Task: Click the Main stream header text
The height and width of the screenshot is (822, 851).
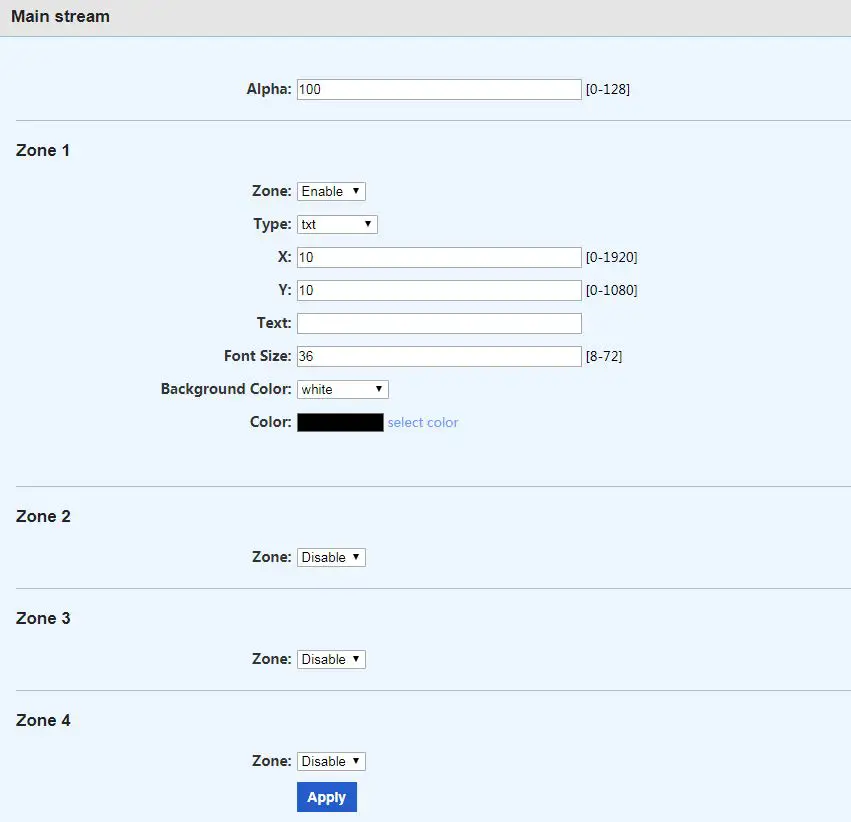Action: tap(60, 16)
